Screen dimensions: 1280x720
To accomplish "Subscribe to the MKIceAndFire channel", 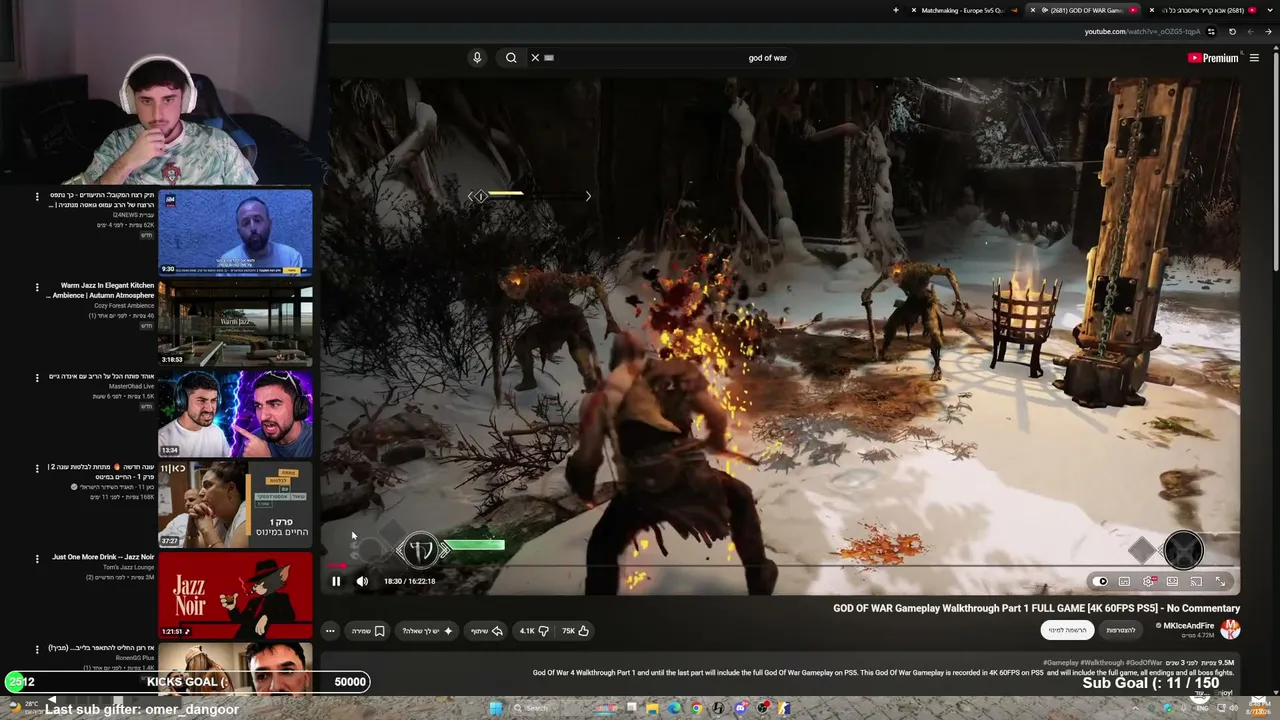I will point(1068,630).
